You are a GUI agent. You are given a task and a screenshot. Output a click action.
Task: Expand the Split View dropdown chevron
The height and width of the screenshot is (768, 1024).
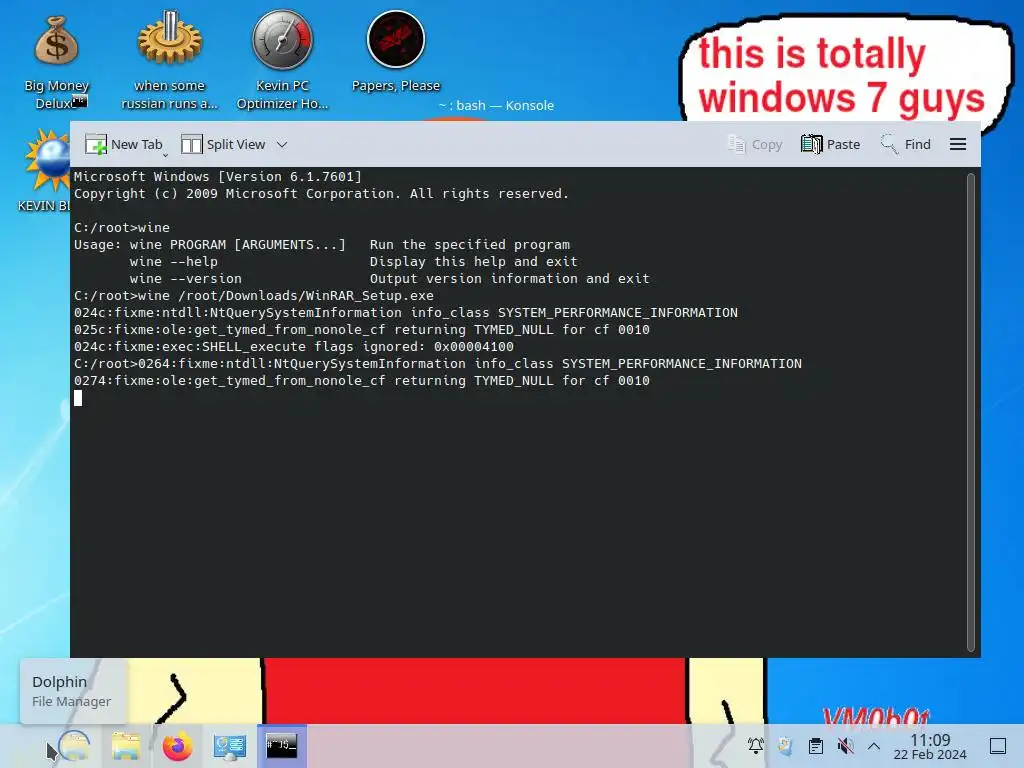tap(281, 144)
